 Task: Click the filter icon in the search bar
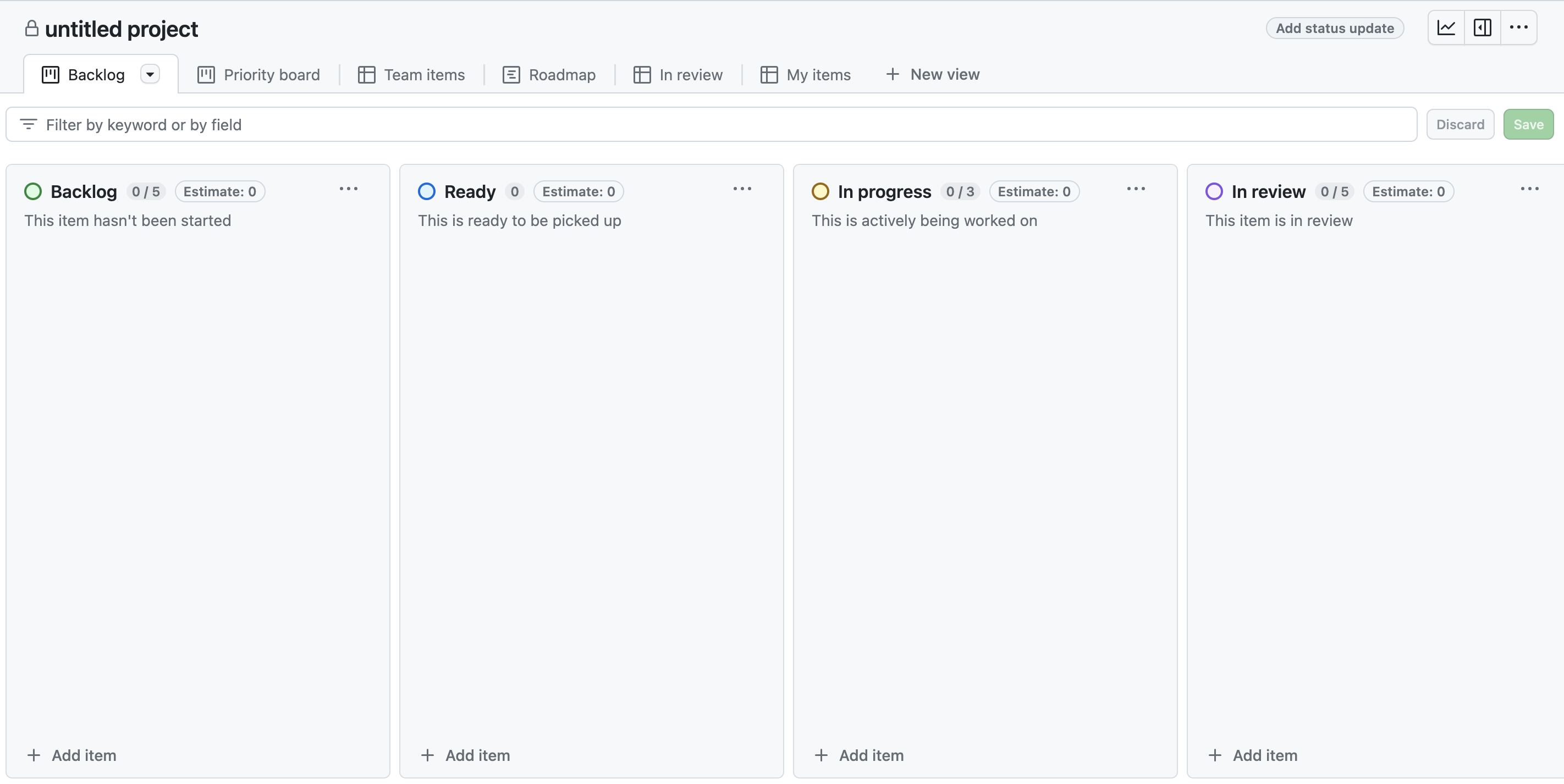(x=29, y=124)
